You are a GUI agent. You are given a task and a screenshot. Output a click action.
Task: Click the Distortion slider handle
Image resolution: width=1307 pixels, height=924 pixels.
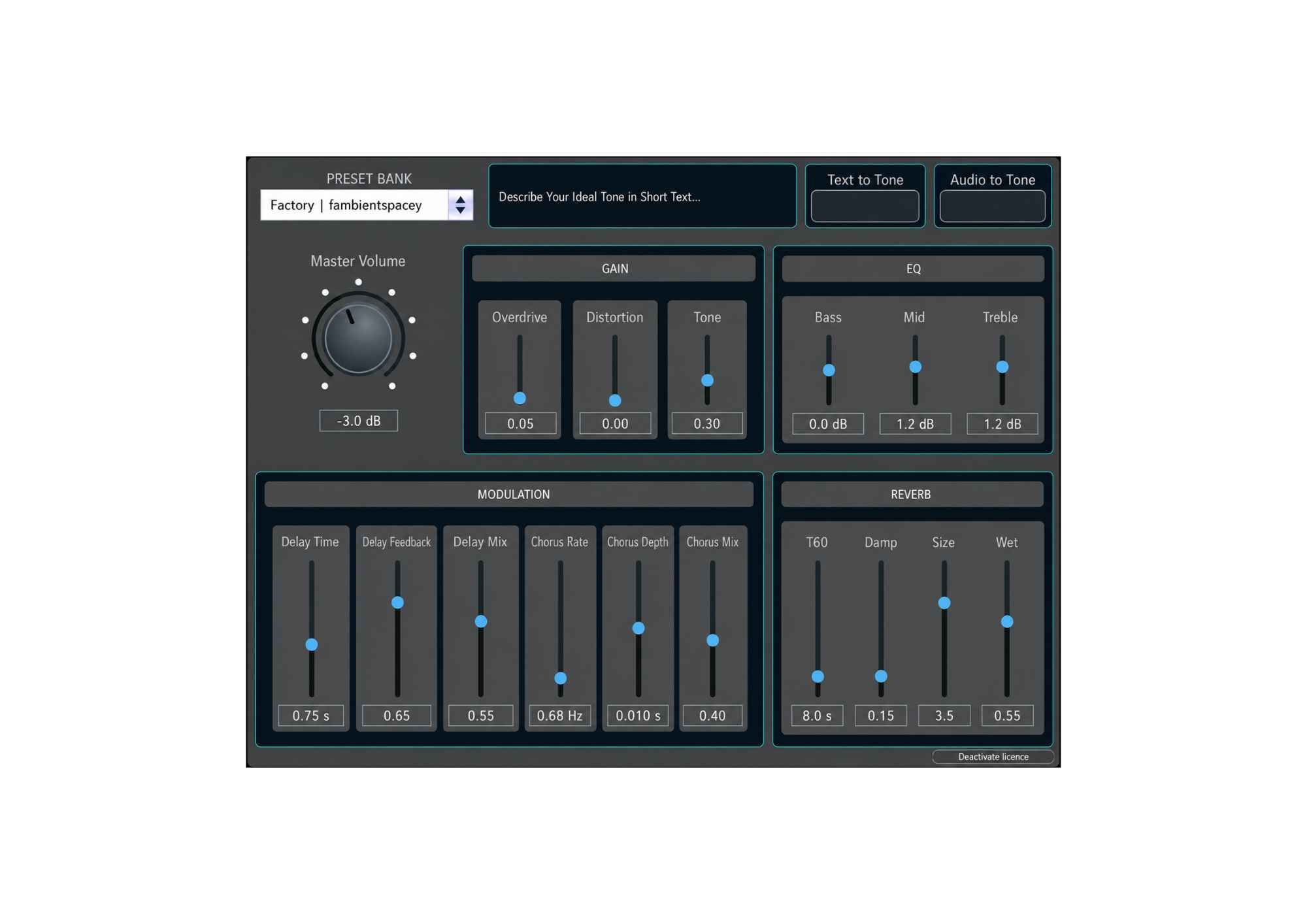click(x=615, y=400)
